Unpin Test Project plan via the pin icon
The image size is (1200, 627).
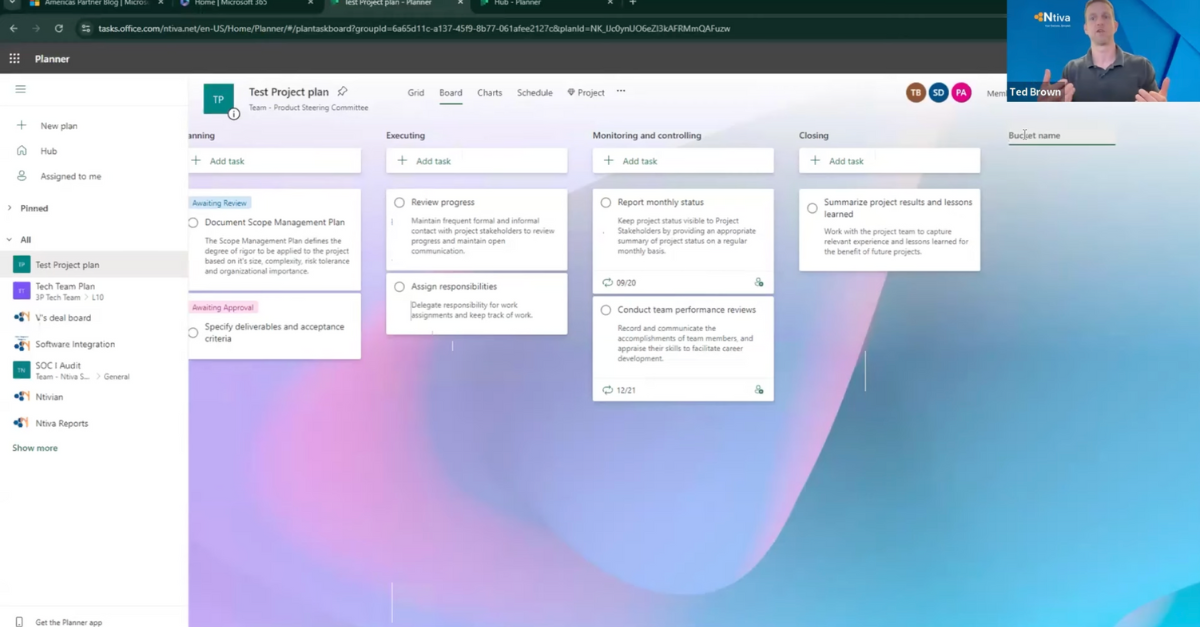pyautogui.click(x=342, y=91)
